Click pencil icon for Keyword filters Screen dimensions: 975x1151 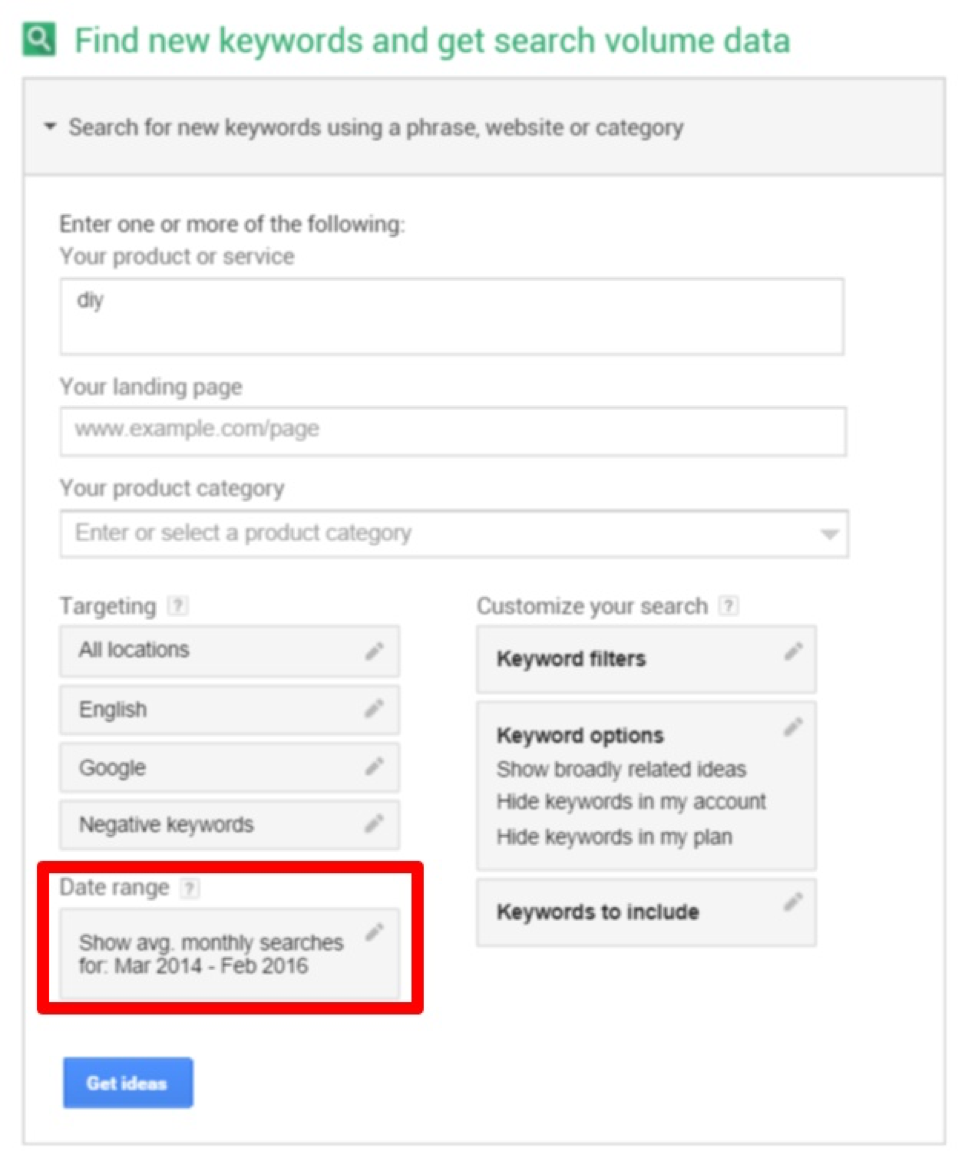(x=793, y=651)
